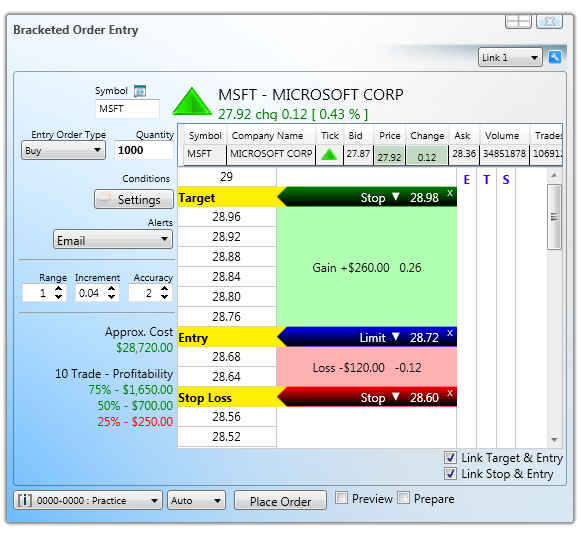Sort by the Tick column header

[330, 136]
